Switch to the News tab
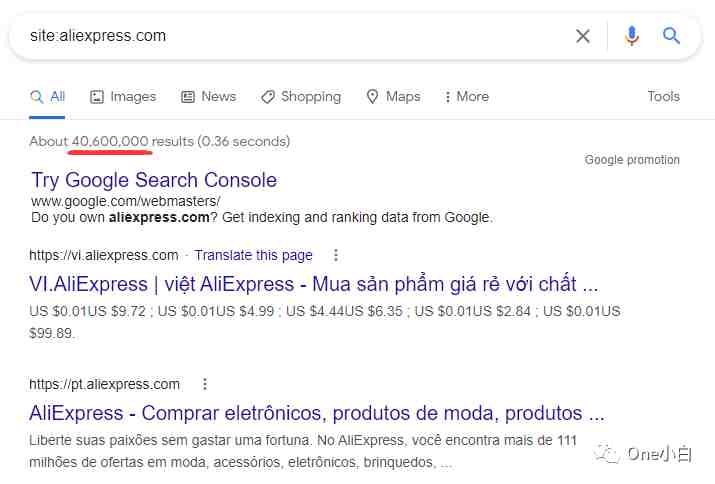715x484 pixels. 208,97
